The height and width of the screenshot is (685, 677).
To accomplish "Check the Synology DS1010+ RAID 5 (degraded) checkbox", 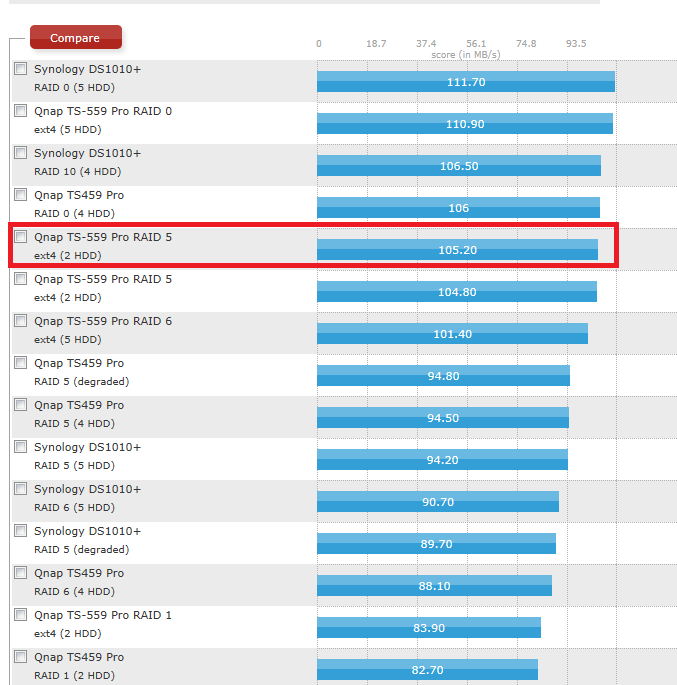I will point(21,530).
